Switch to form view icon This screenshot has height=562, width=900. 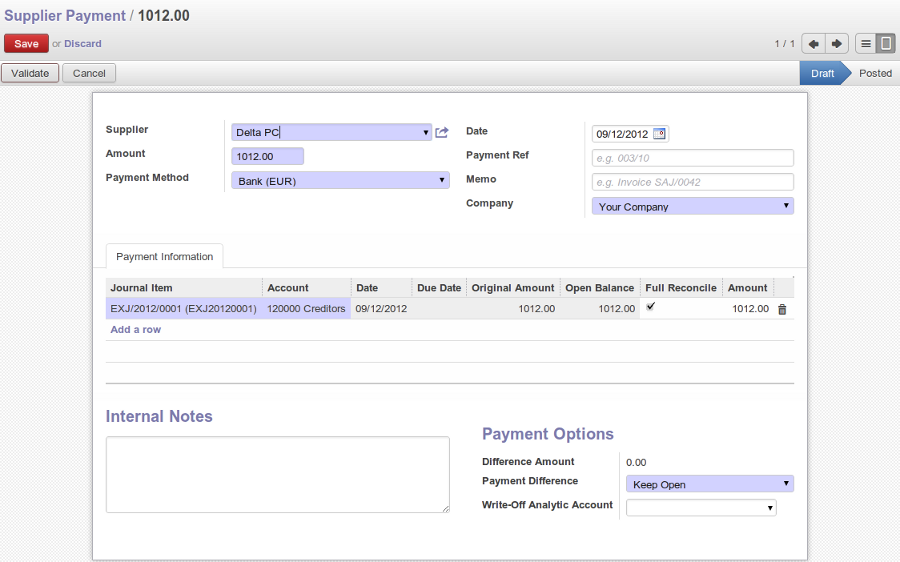[885, 44]
